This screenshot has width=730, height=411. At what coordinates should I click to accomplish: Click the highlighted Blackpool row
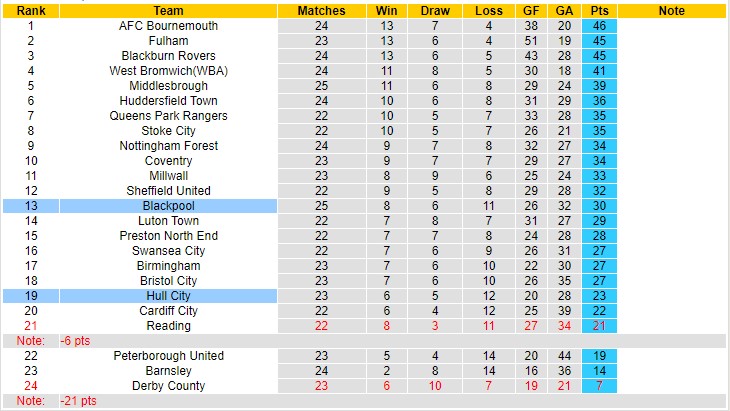(168, 206)
